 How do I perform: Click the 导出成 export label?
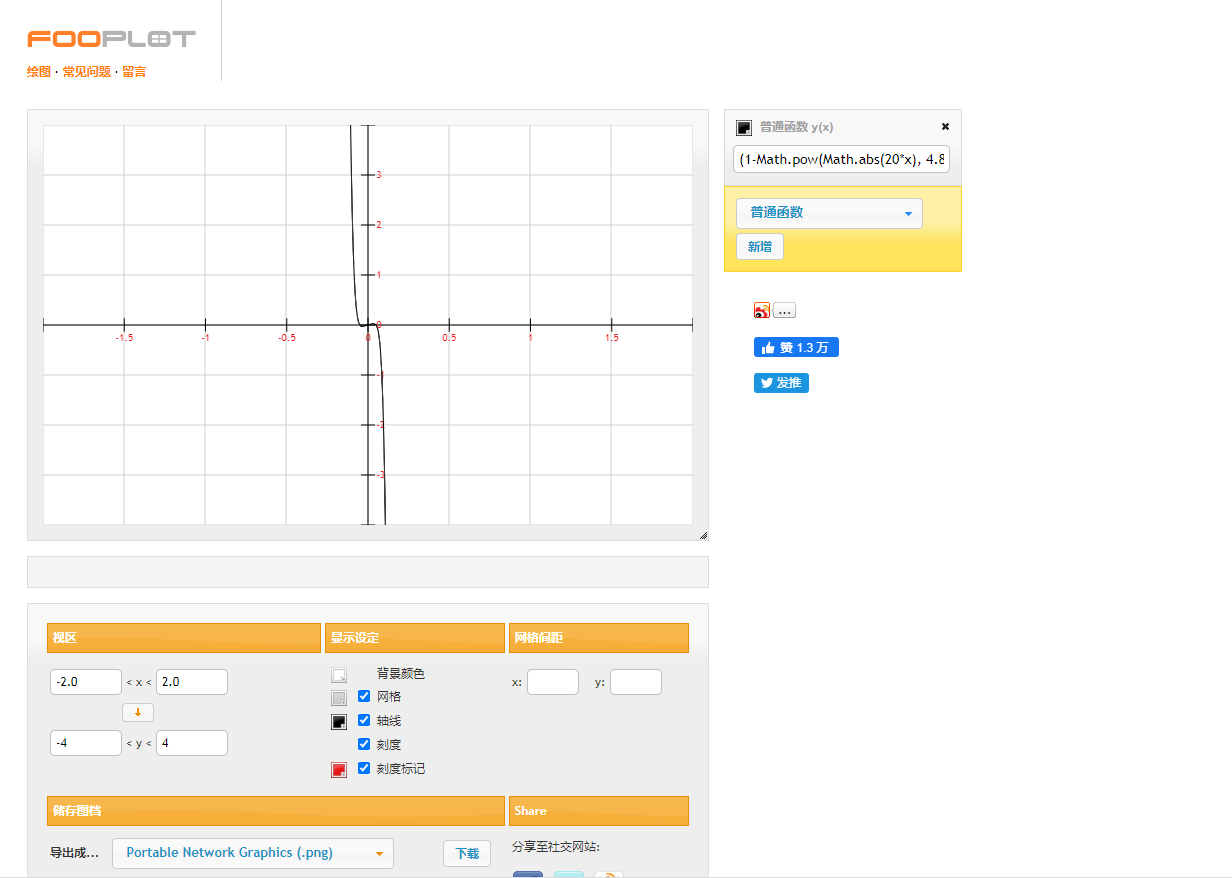point(74,853)
